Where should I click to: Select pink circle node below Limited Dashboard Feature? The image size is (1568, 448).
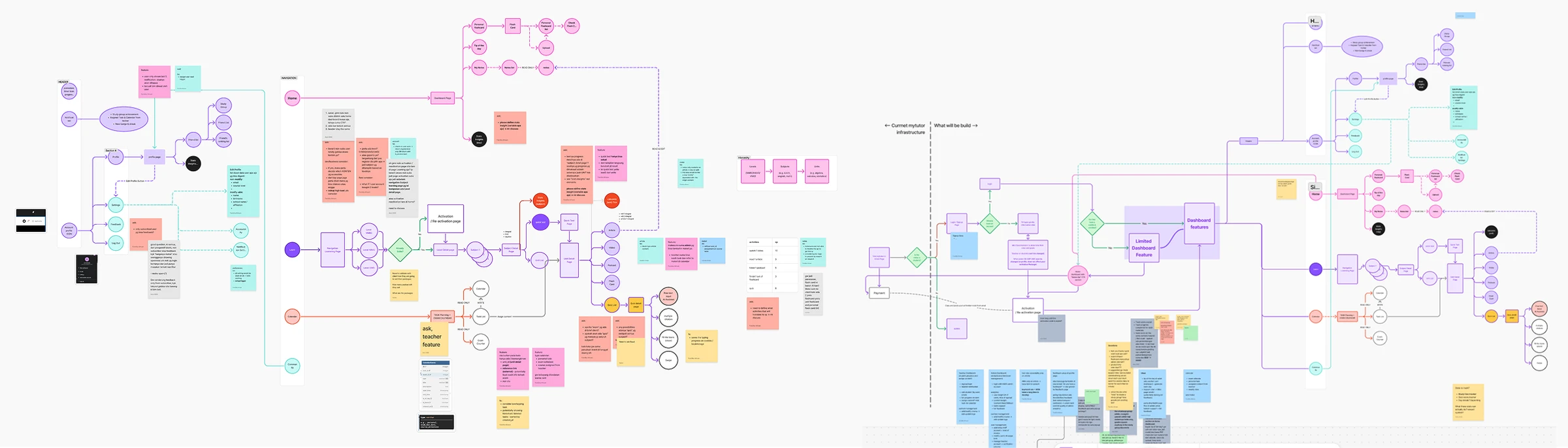pos(1078,276)
